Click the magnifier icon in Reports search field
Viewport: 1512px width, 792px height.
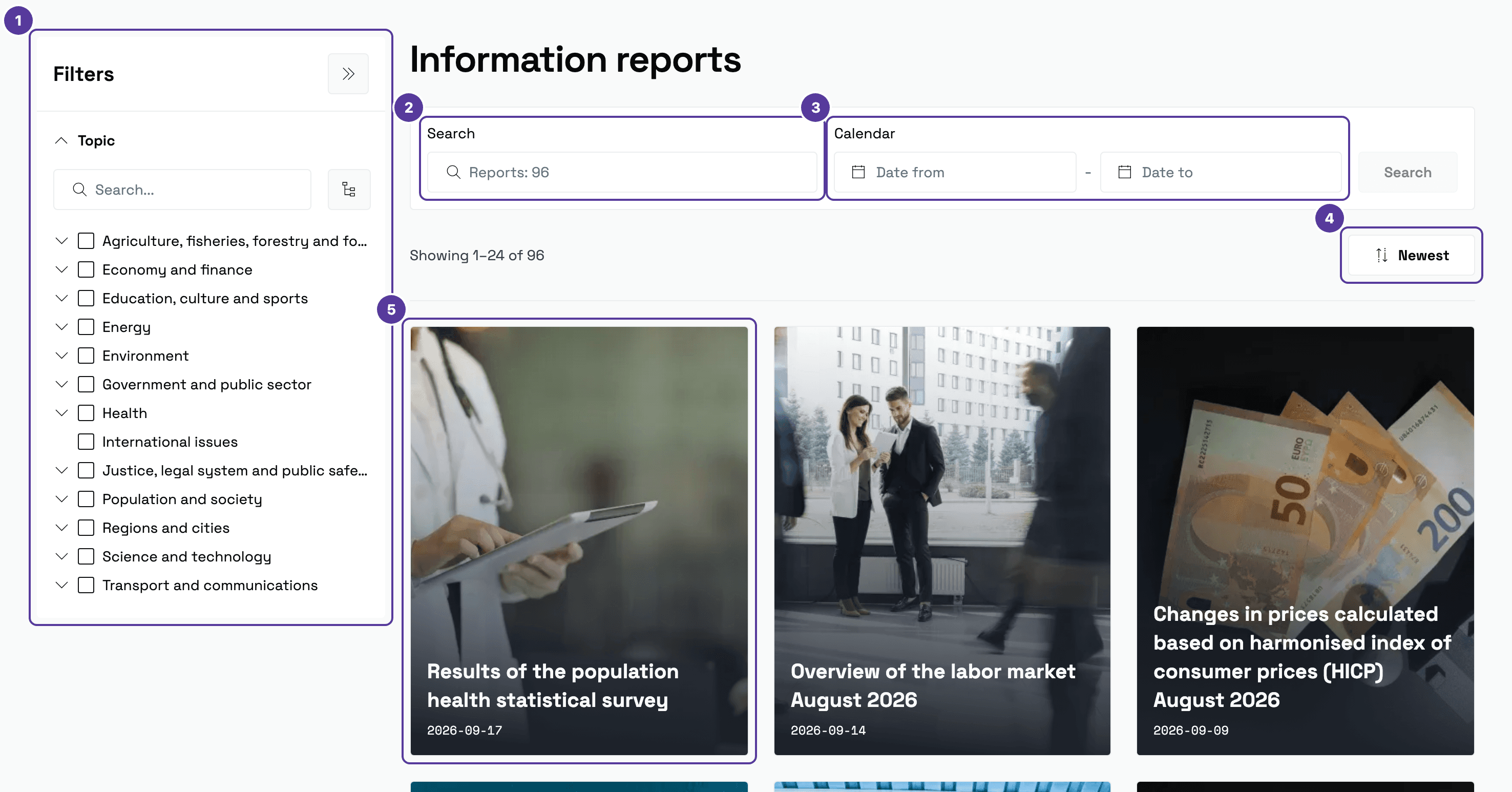[x=453, y=172]
